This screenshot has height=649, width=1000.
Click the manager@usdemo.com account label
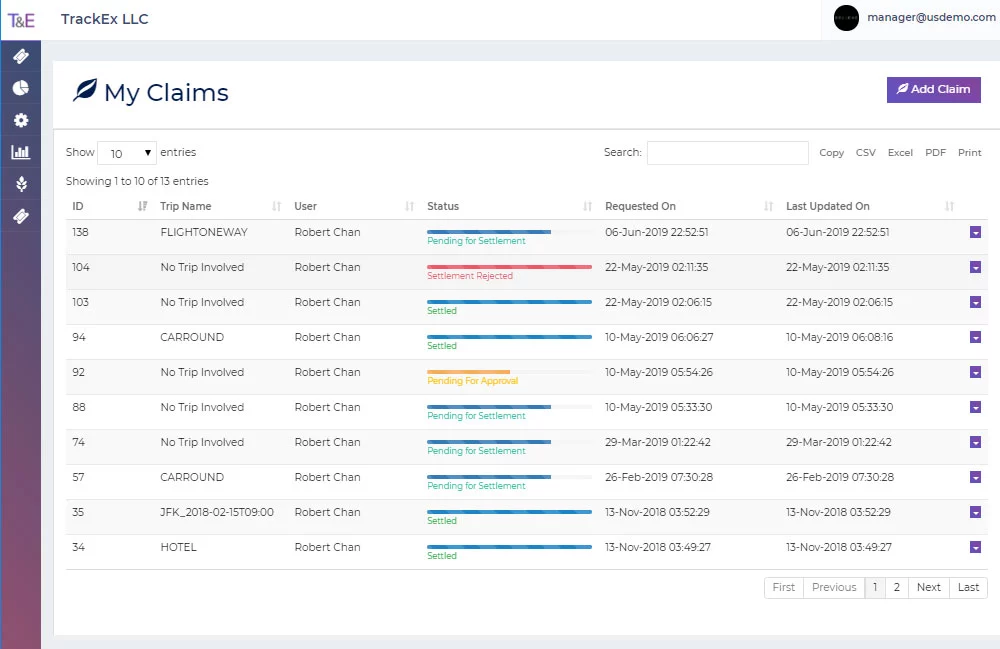coord(931,17)
